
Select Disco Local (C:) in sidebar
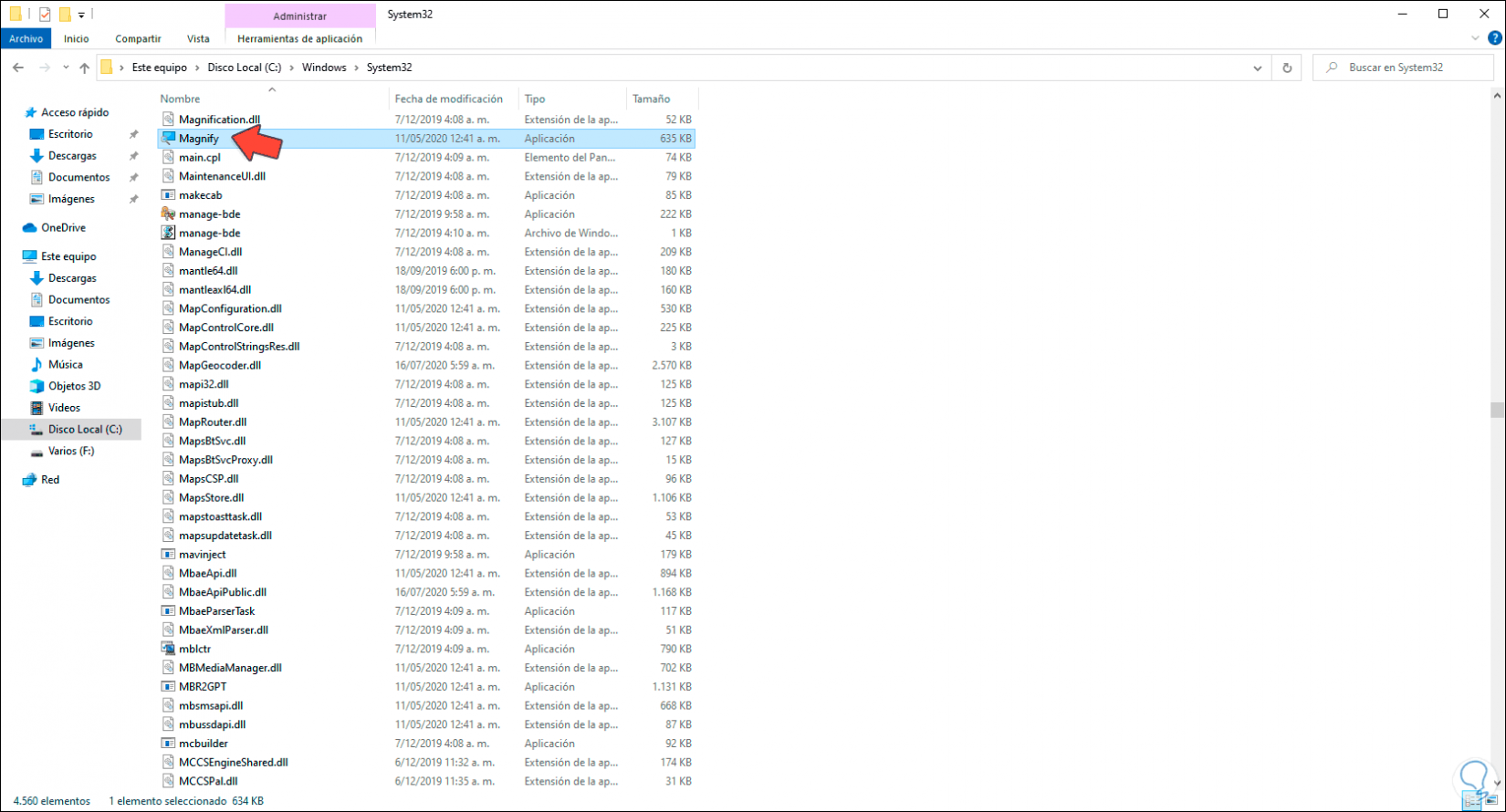(85, 430)
